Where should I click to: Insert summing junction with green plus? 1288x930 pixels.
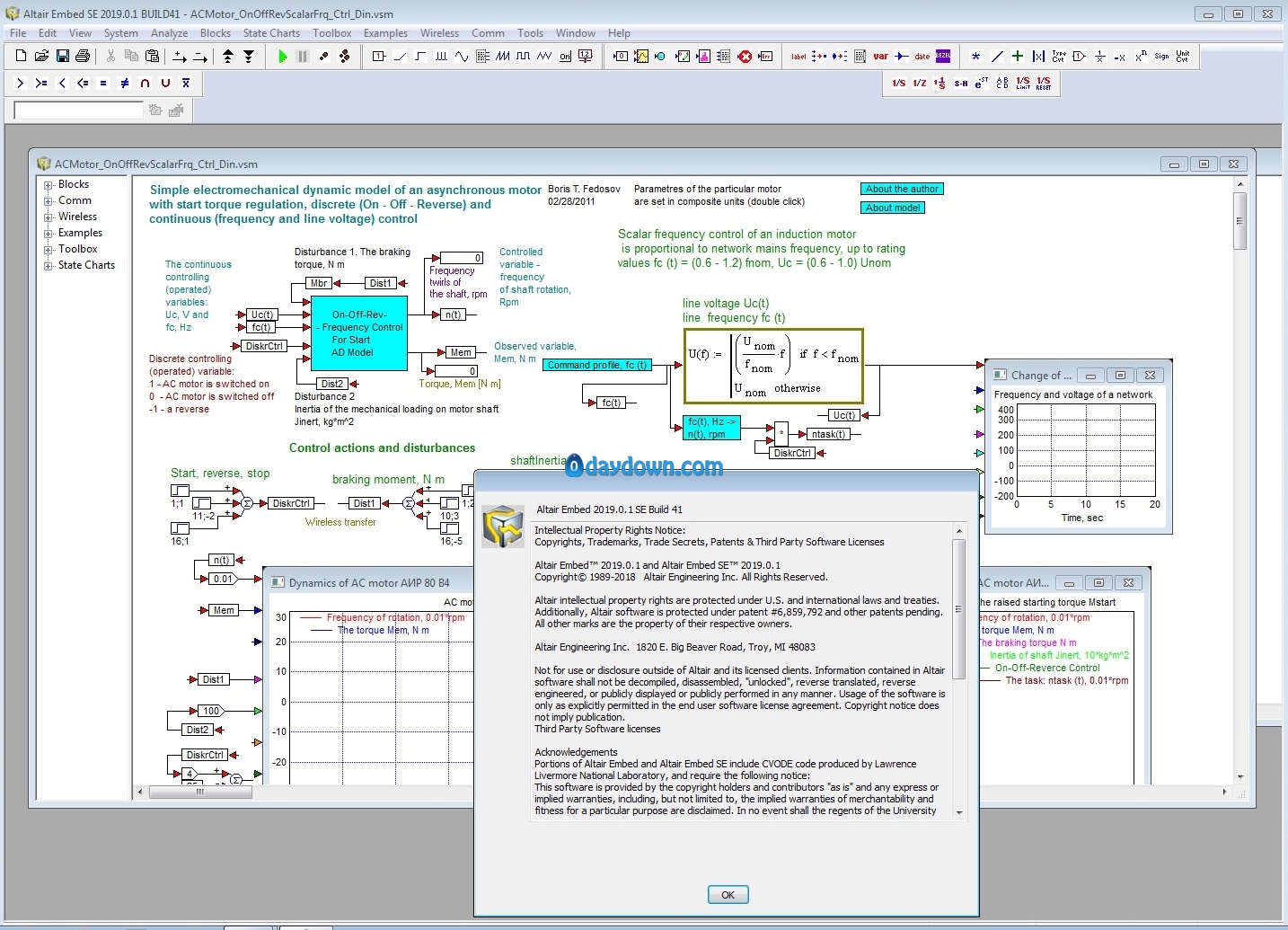[x=1018, y=56]
